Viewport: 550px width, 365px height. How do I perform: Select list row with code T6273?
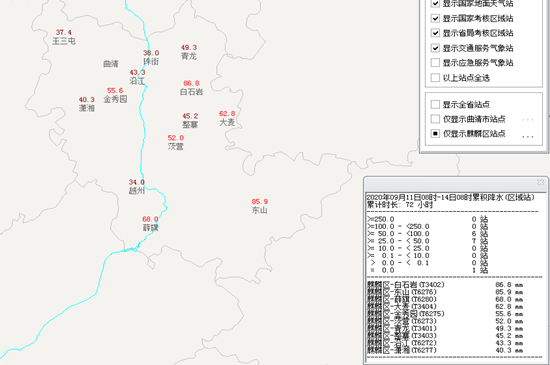(445, 321)
